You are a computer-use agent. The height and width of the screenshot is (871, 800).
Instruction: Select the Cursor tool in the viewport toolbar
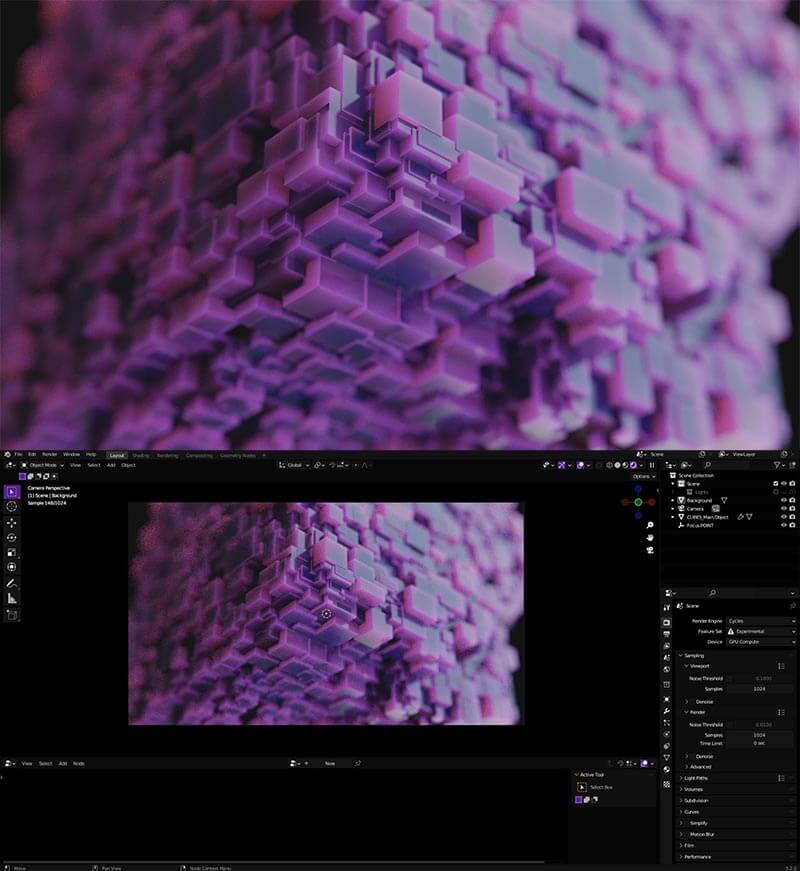coord(12,507)
